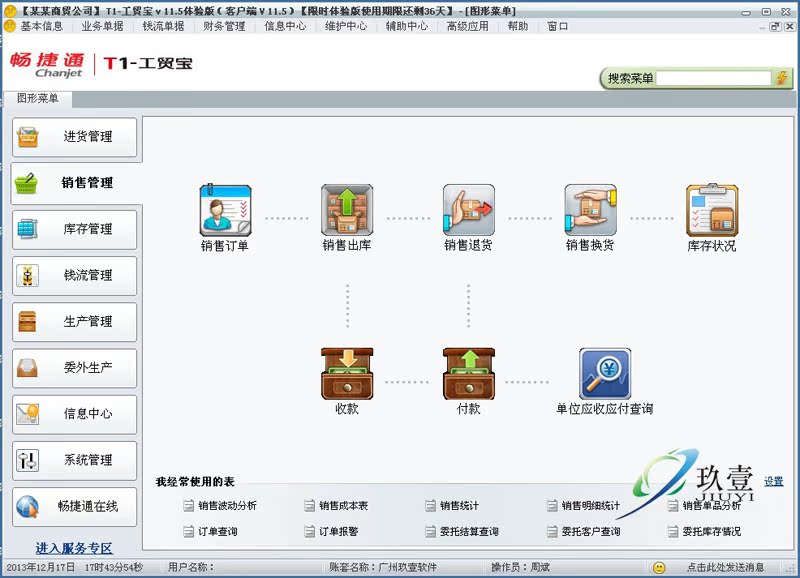Click the 搜索菜单 search input field
Image resolution: width=800 pixels, height=578 pixels.
tap(713, 78)
